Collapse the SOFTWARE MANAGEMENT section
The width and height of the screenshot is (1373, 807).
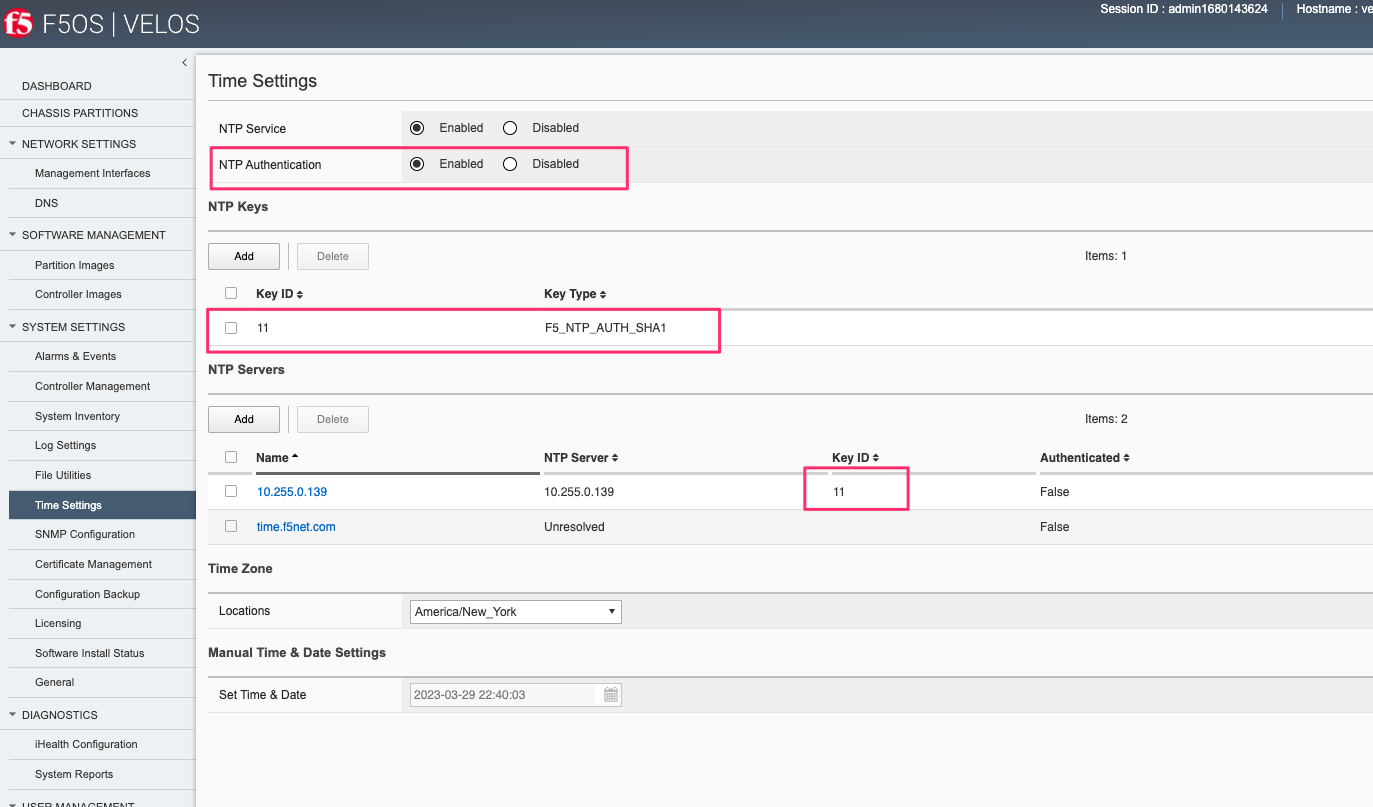[x=13, y=235]
